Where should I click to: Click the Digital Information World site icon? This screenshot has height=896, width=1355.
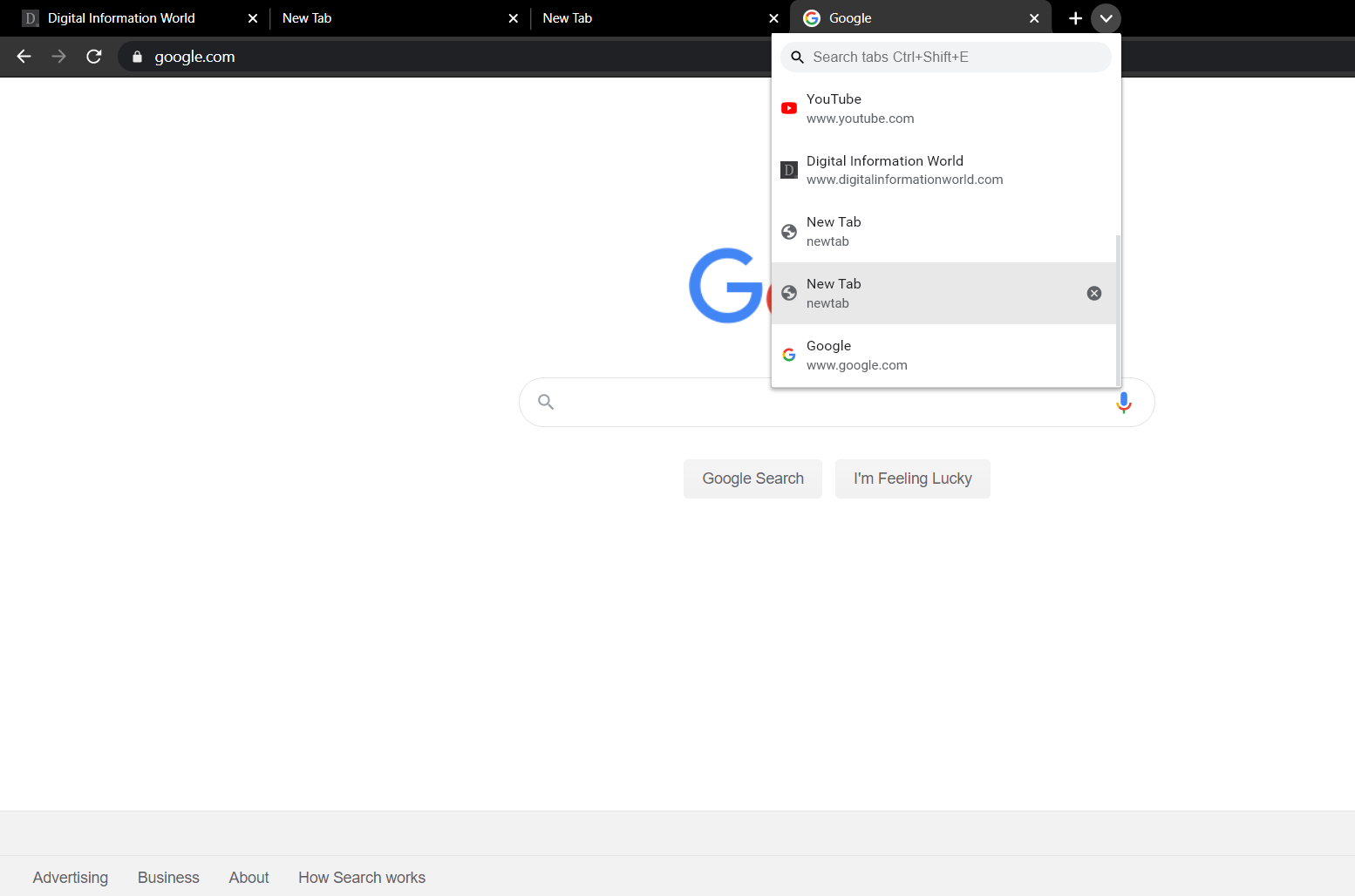click(x=789, y=170)
